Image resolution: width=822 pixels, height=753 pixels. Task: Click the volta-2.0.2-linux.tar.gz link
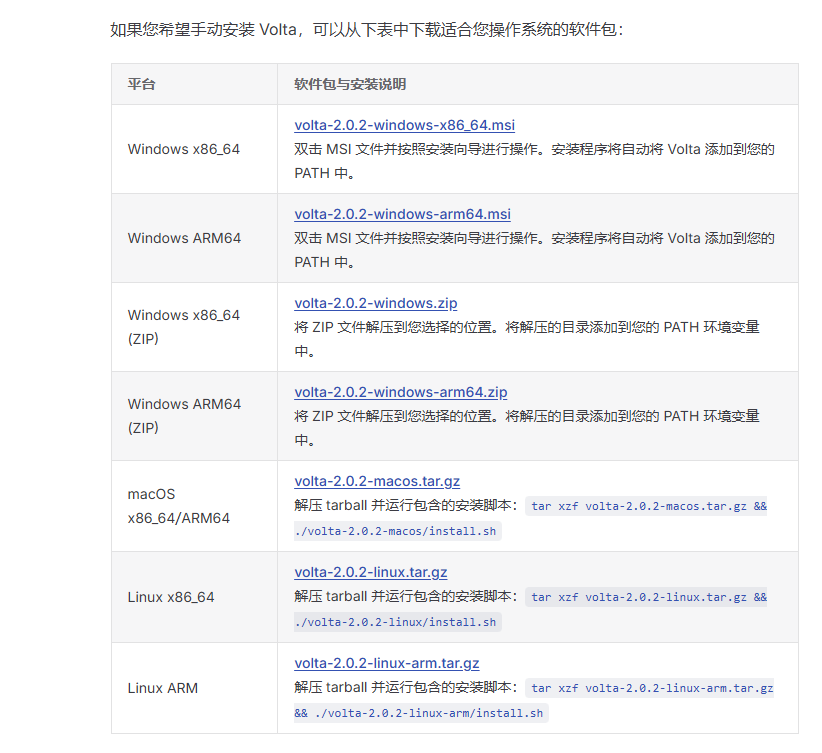[x=371, y=573]
